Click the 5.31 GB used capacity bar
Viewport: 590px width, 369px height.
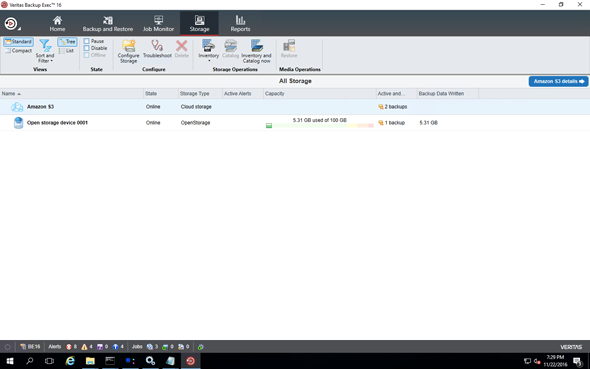coord(319,126)
